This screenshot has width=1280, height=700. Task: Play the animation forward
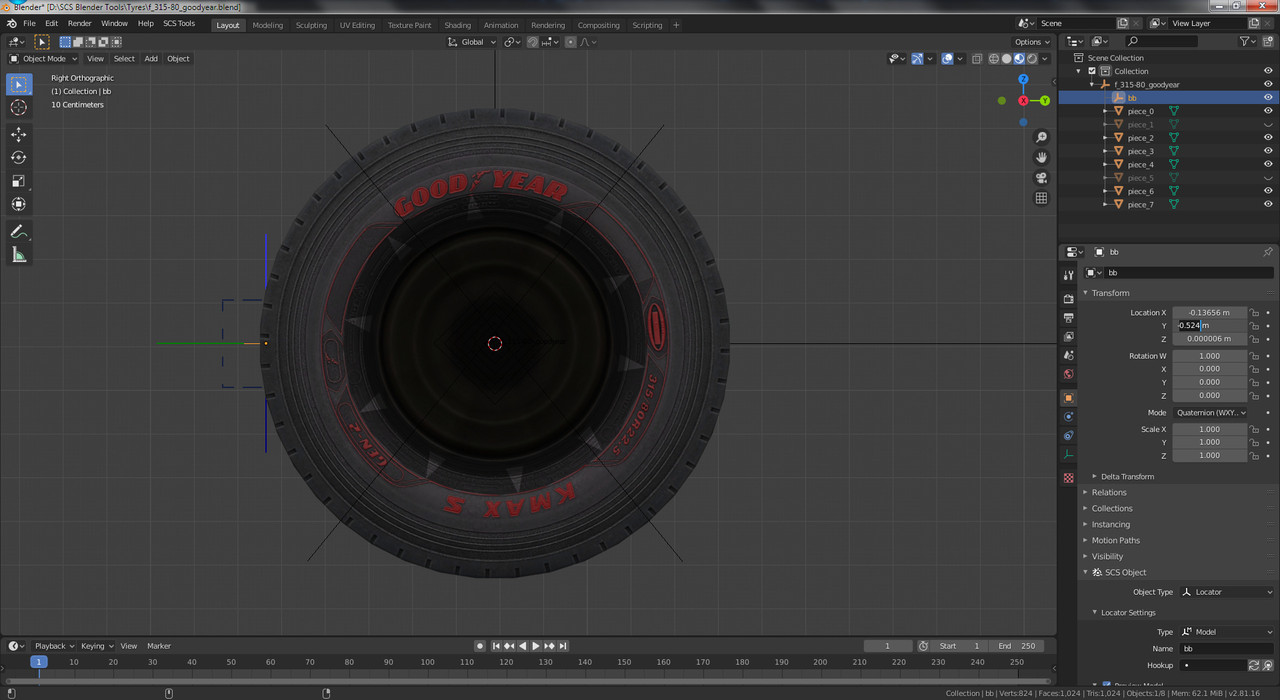tap(536, 646)
